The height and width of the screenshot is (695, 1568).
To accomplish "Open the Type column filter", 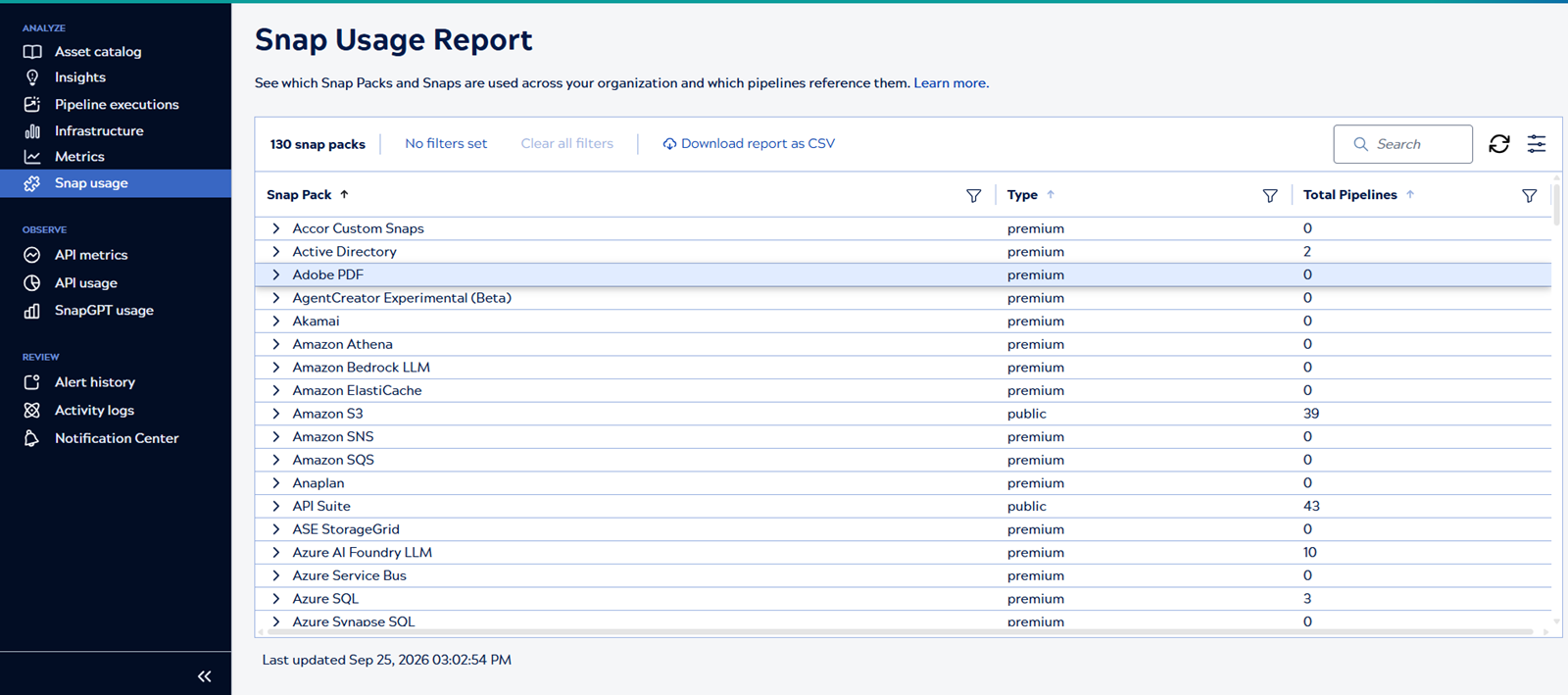I will point(1270,195).
